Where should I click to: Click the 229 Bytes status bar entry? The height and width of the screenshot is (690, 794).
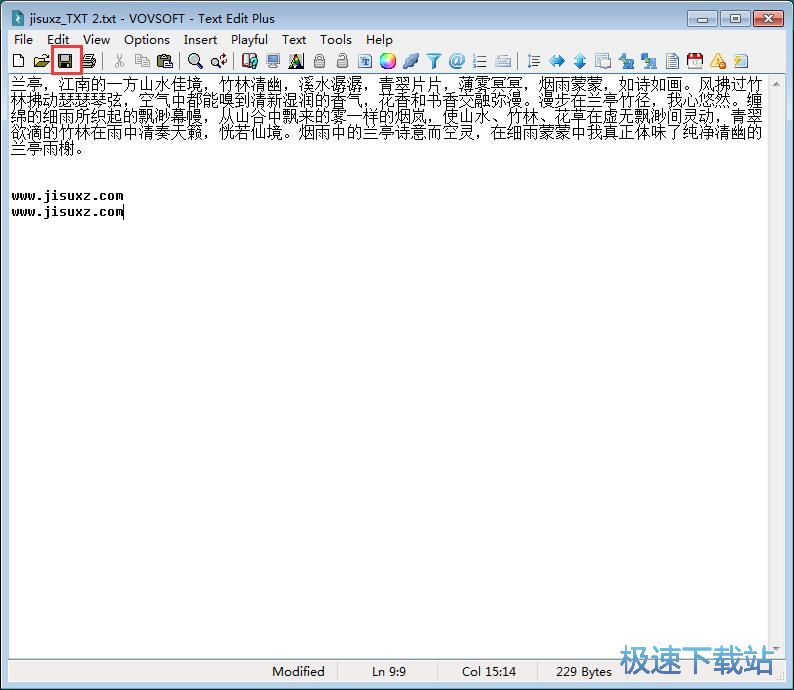coord(583,671)
